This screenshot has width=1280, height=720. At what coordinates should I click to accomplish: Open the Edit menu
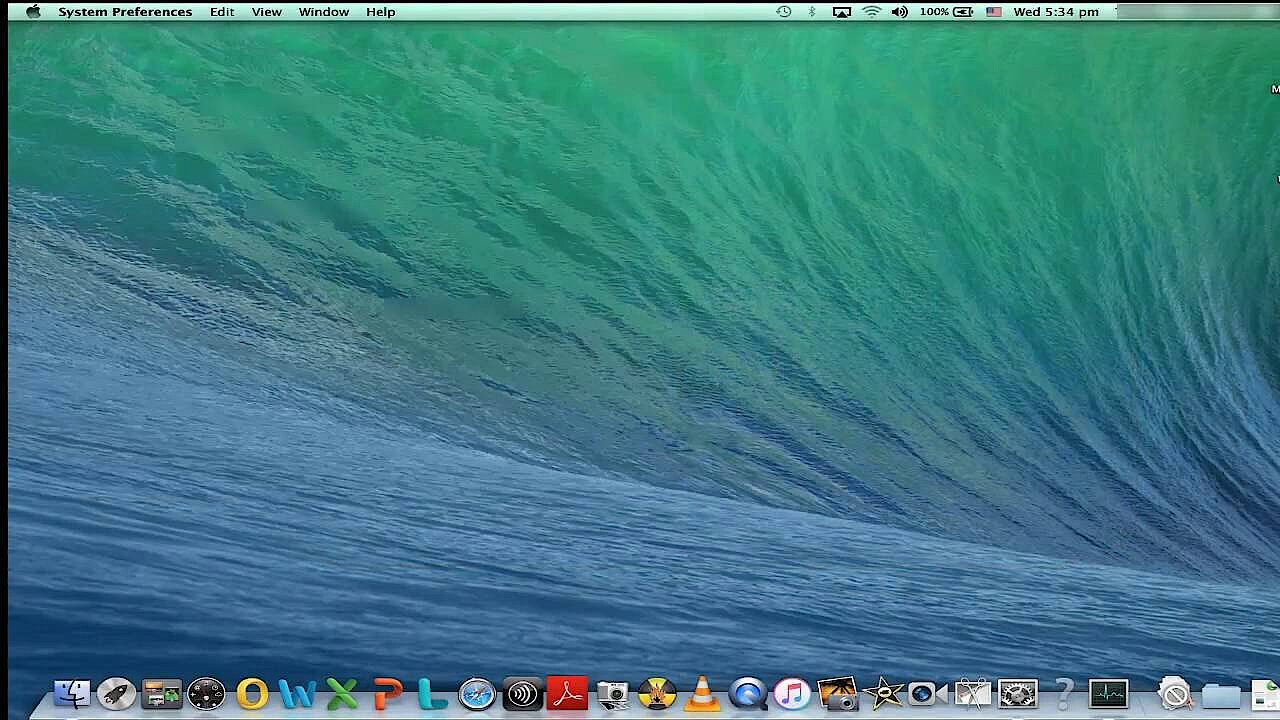click(x=222, y=12)
